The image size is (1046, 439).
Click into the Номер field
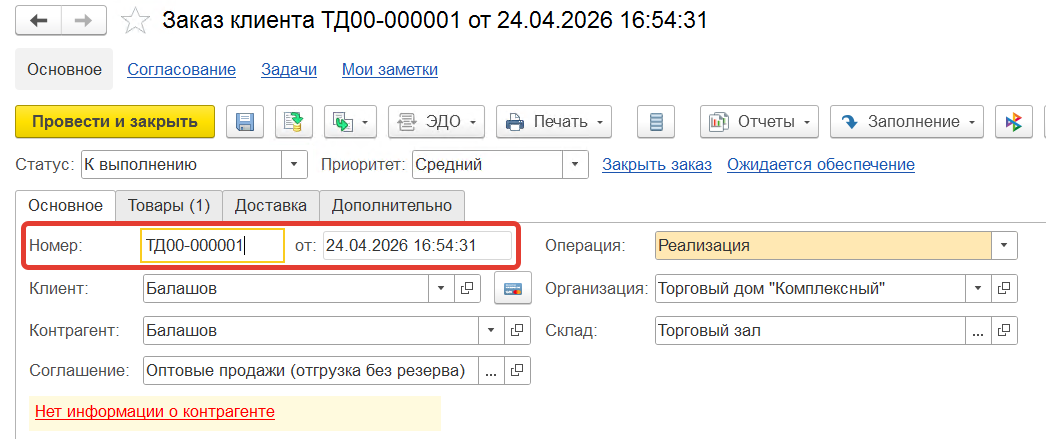213,246
